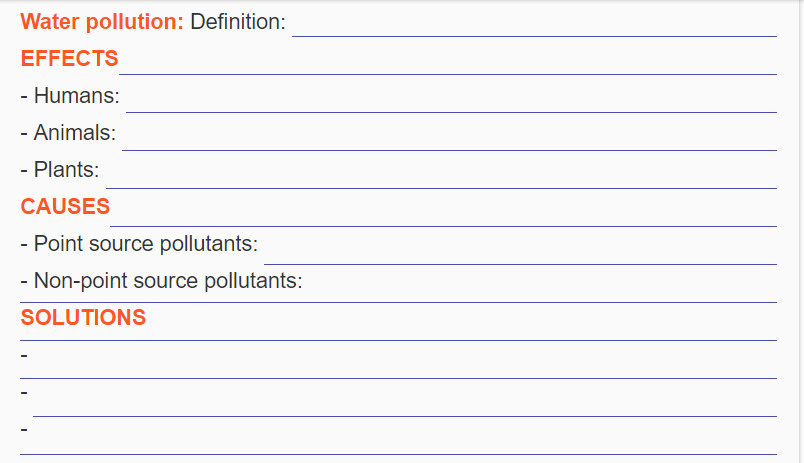Image resolution: width=804 pixels, height=463 pixels.
Task: Click the blank line next to CAUSES
Action: [x=444, y=213]
